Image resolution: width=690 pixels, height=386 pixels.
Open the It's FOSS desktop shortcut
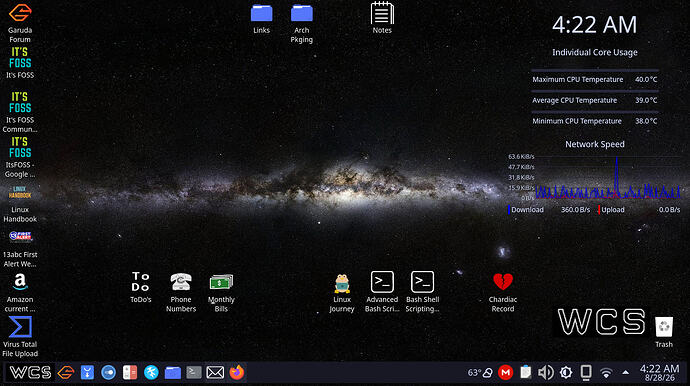pos(20,58)
